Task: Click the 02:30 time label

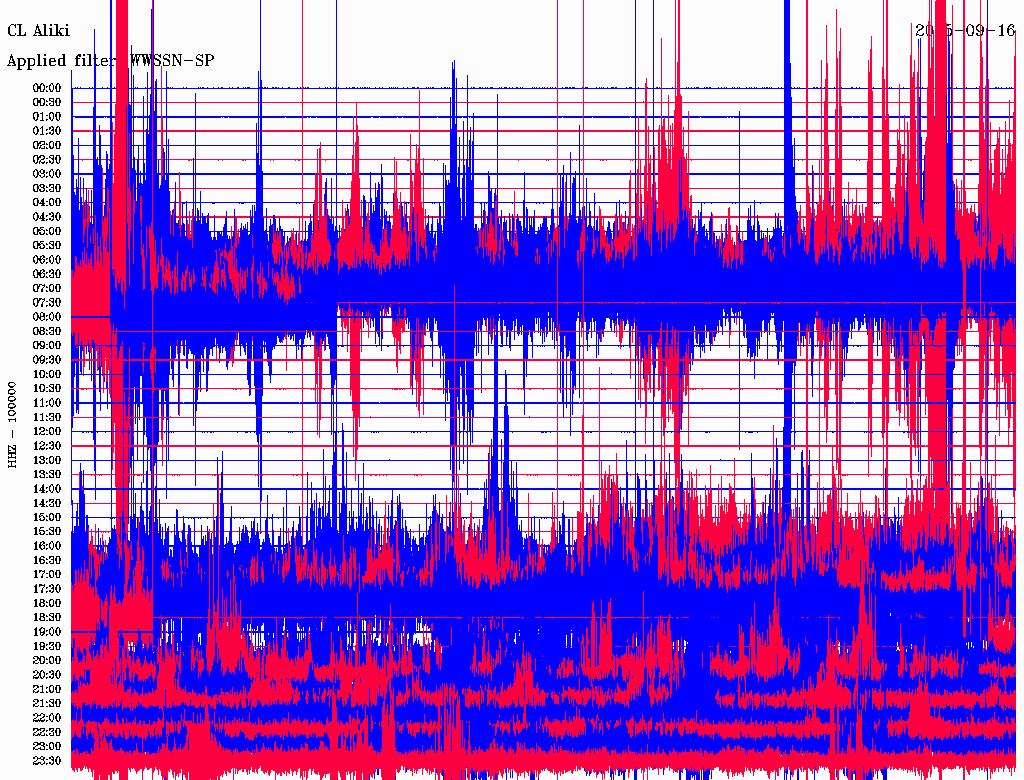Action: click(x=47, y=160)
